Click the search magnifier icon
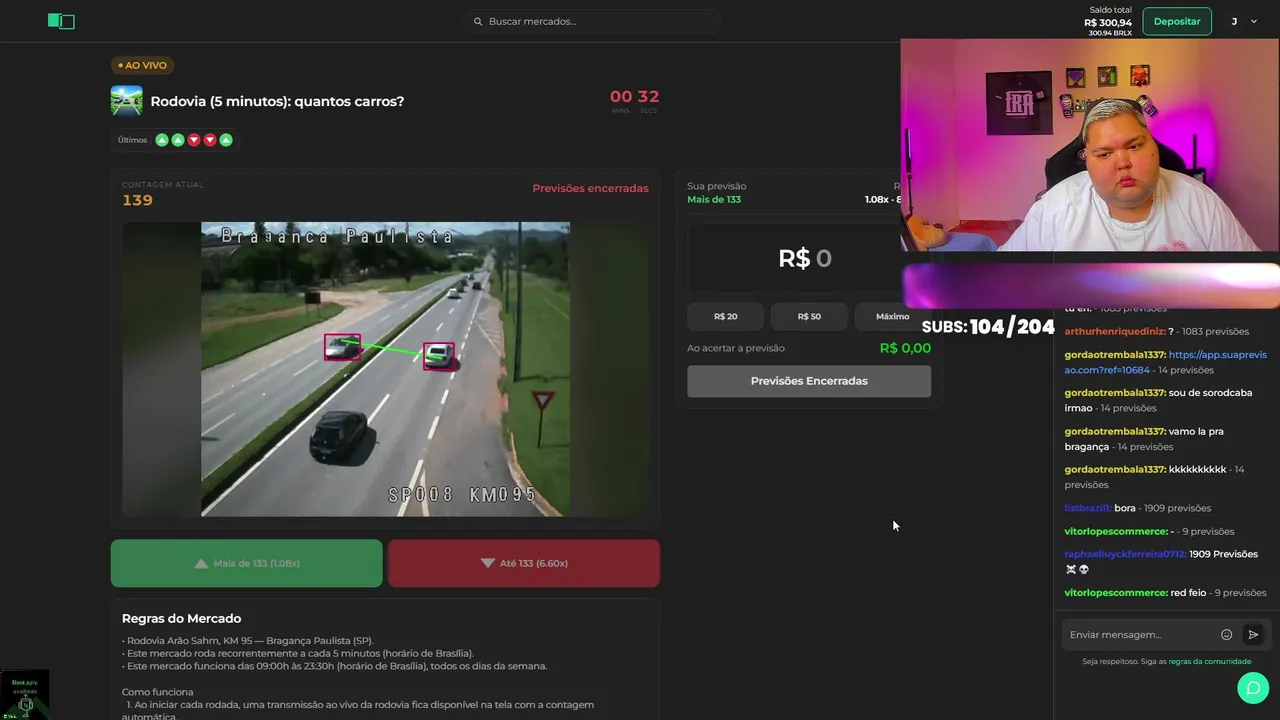Screen dimensions: 1280x720 click(x=478, y=21)
